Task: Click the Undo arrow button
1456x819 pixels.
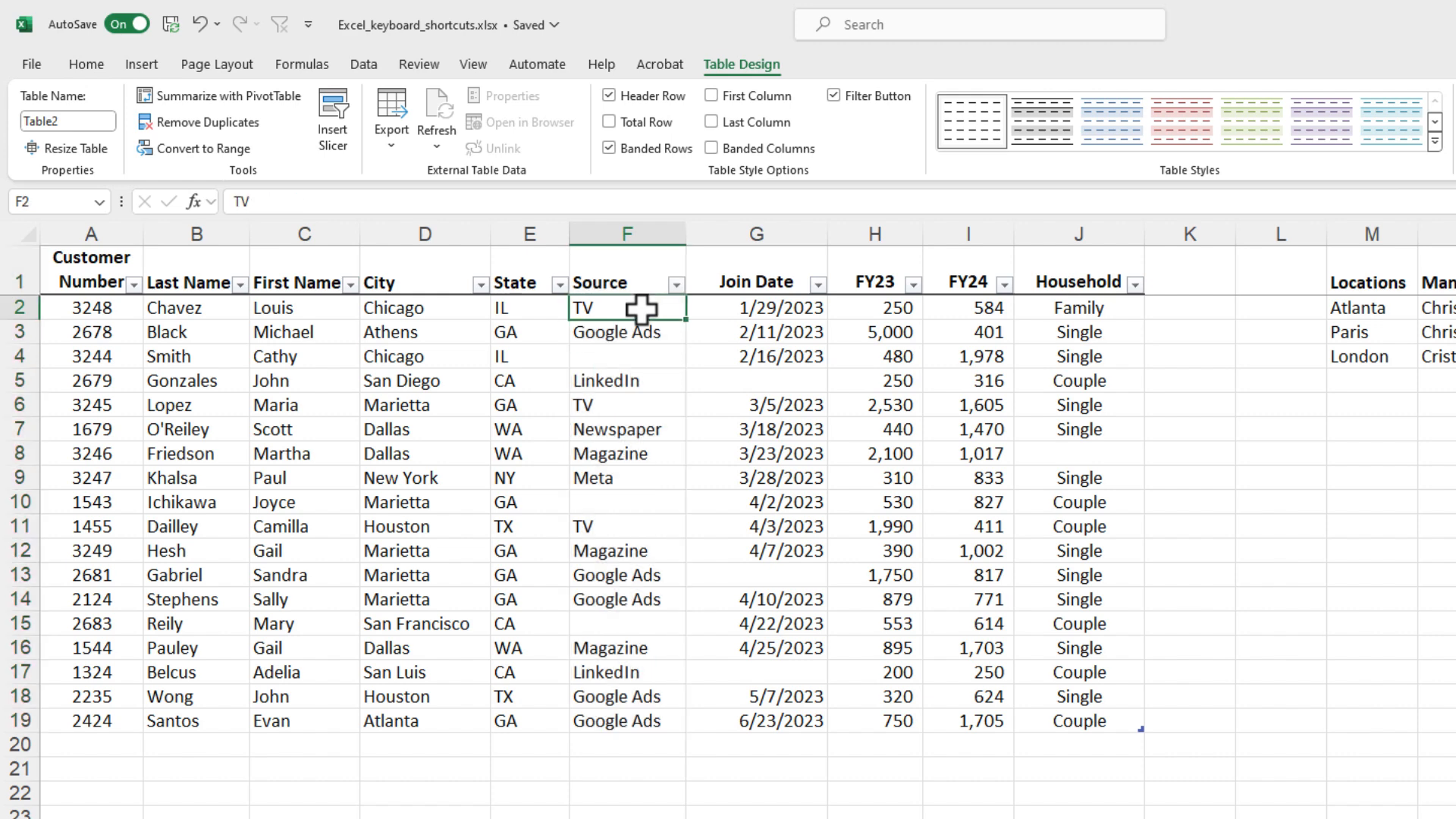Action: [x=199, y=24]
